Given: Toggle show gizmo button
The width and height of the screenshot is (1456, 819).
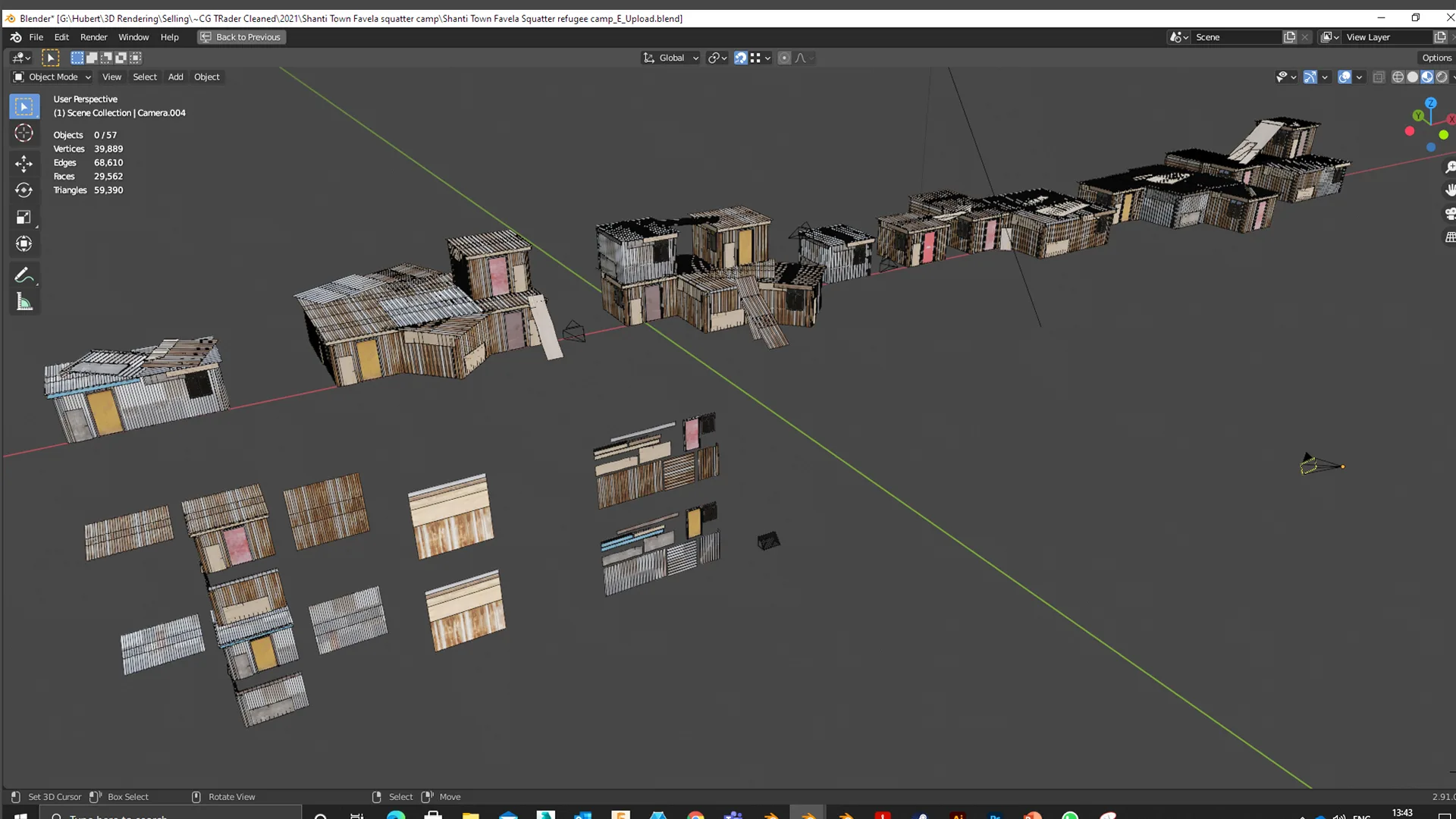Looking at the screenshot, I should pos(1310,77).
